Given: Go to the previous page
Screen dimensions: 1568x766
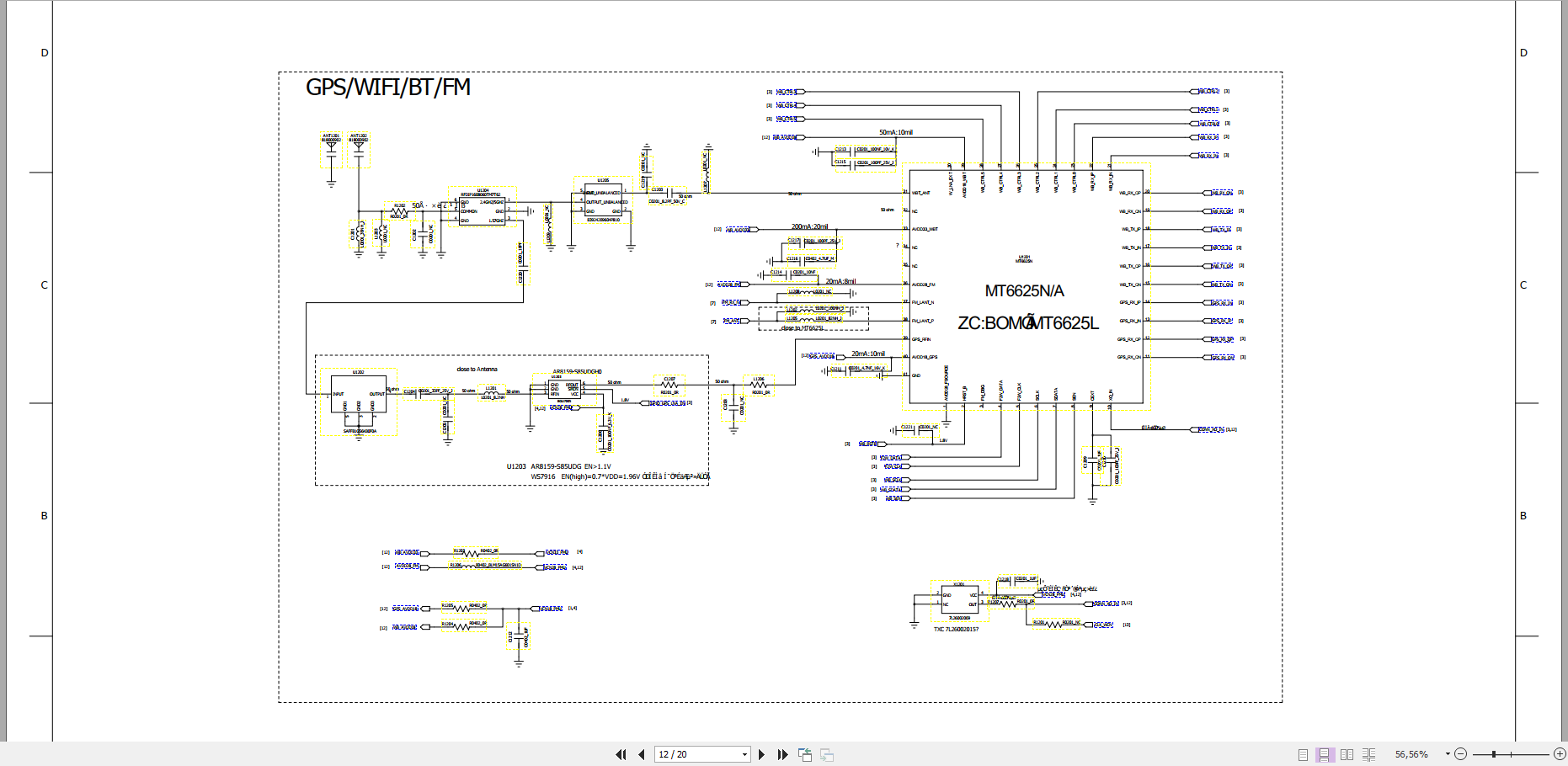Looking at the screenshot, I should (x=642, y=754).
